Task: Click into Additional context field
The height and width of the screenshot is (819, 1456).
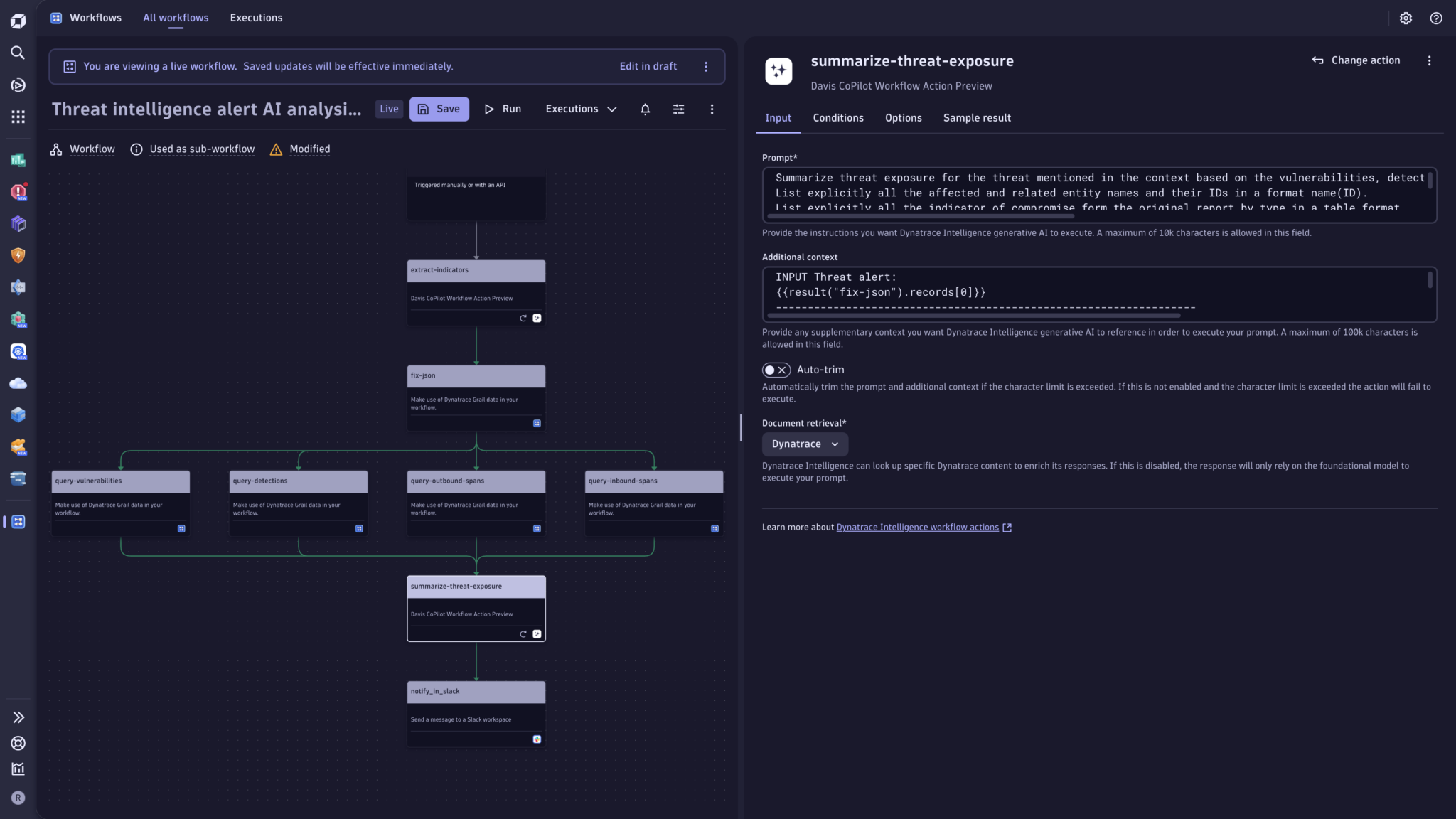Action: (1099, 294)
